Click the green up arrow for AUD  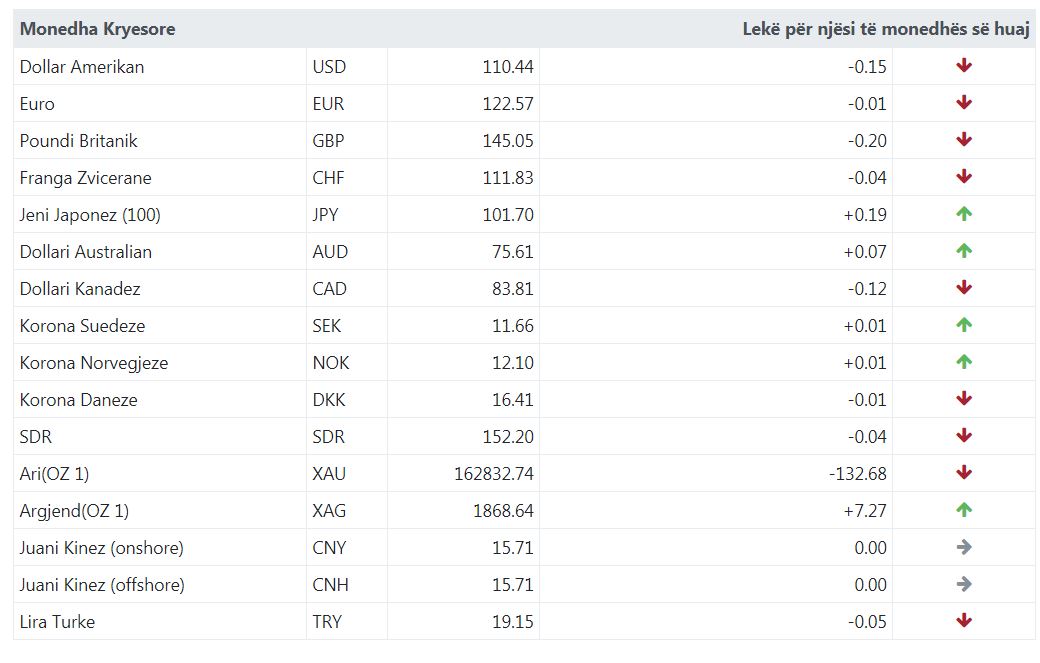pyautogui.click(x=964, y=251)
